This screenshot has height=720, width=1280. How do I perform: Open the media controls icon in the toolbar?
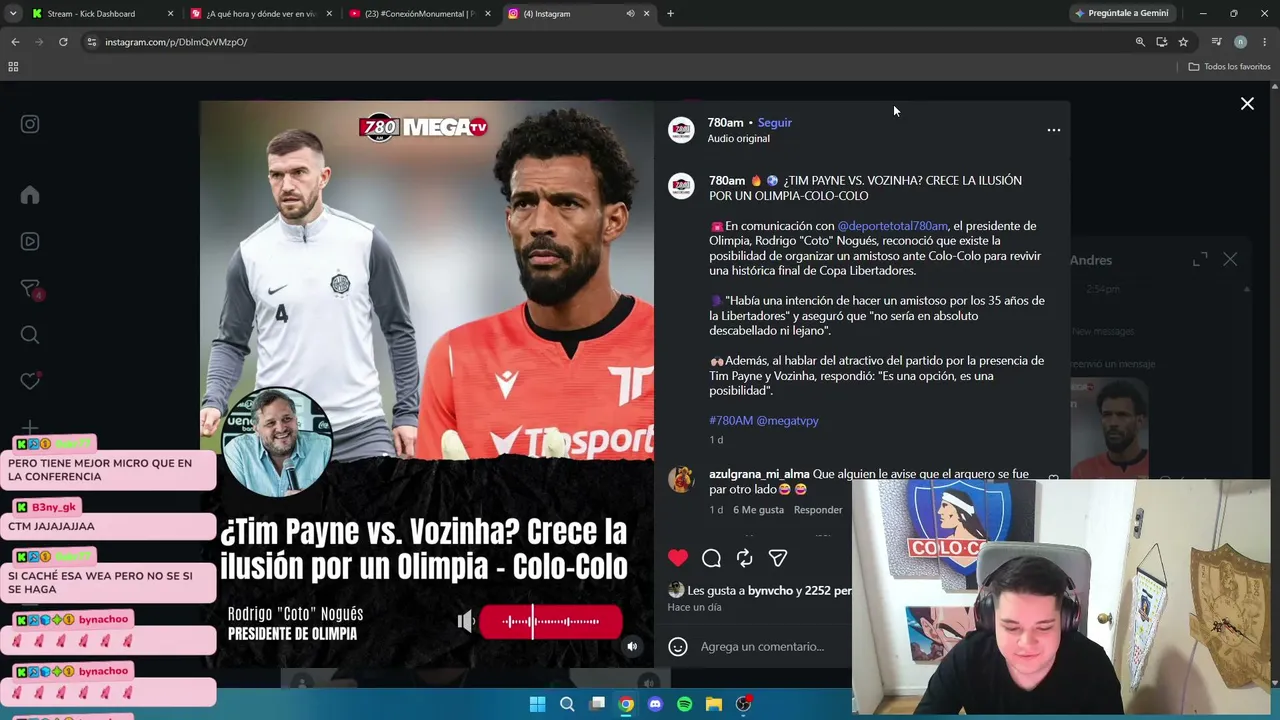click(1216, 42)
